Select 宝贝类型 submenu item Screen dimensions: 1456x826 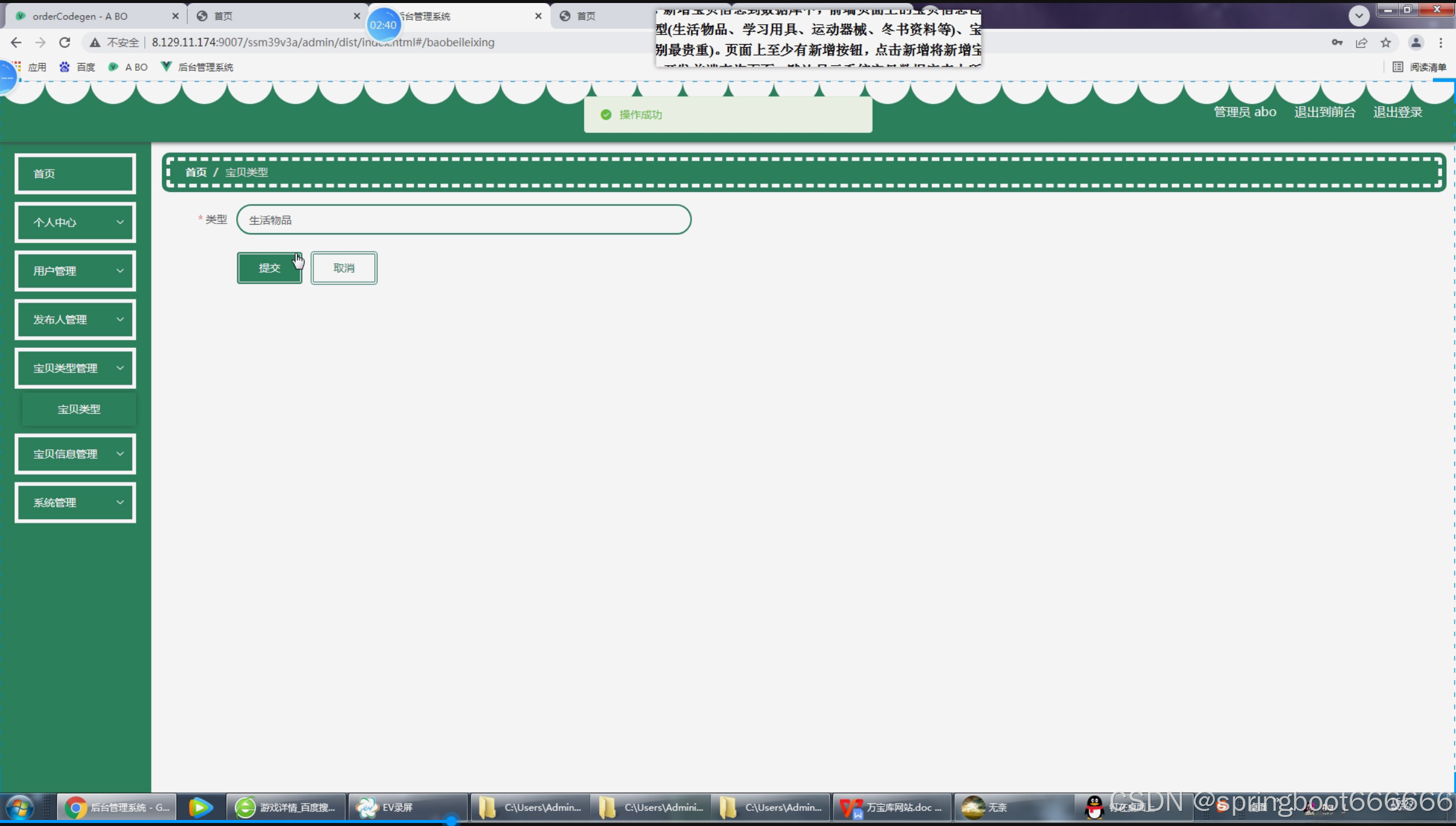tap(79, 409)
